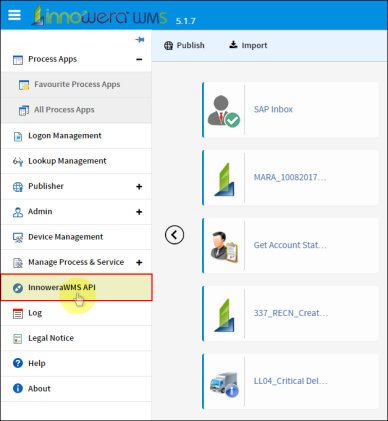This screenshot has width=388, height=421.
Task: Click the Help question mark icon
Action: (x=18, y=363)
